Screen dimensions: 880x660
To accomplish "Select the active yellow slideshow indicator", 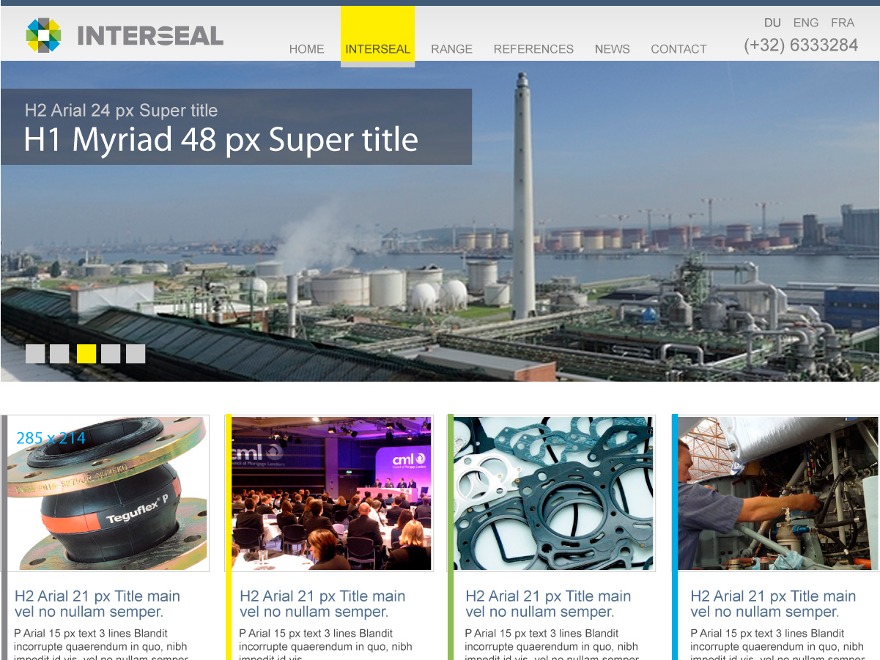I will [86, 354].
